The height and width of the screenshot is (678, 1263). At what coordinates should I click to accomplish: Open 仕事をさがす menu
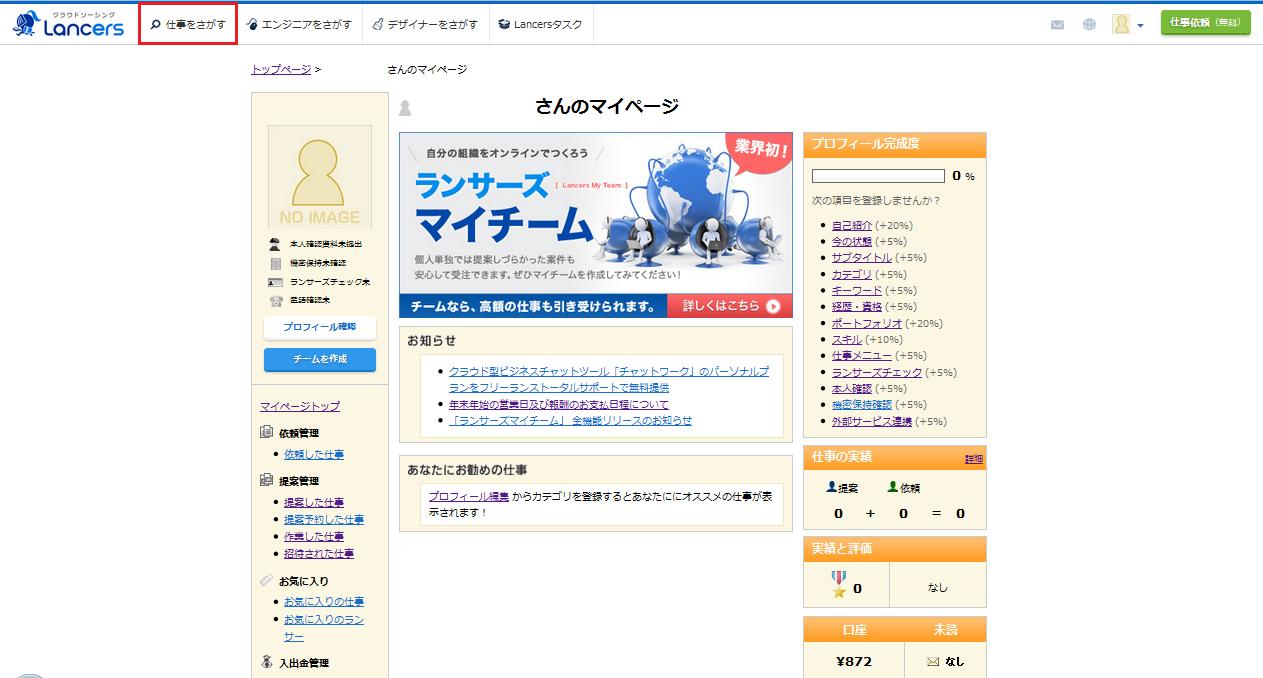pyautogui.click(x=188, y=24)
